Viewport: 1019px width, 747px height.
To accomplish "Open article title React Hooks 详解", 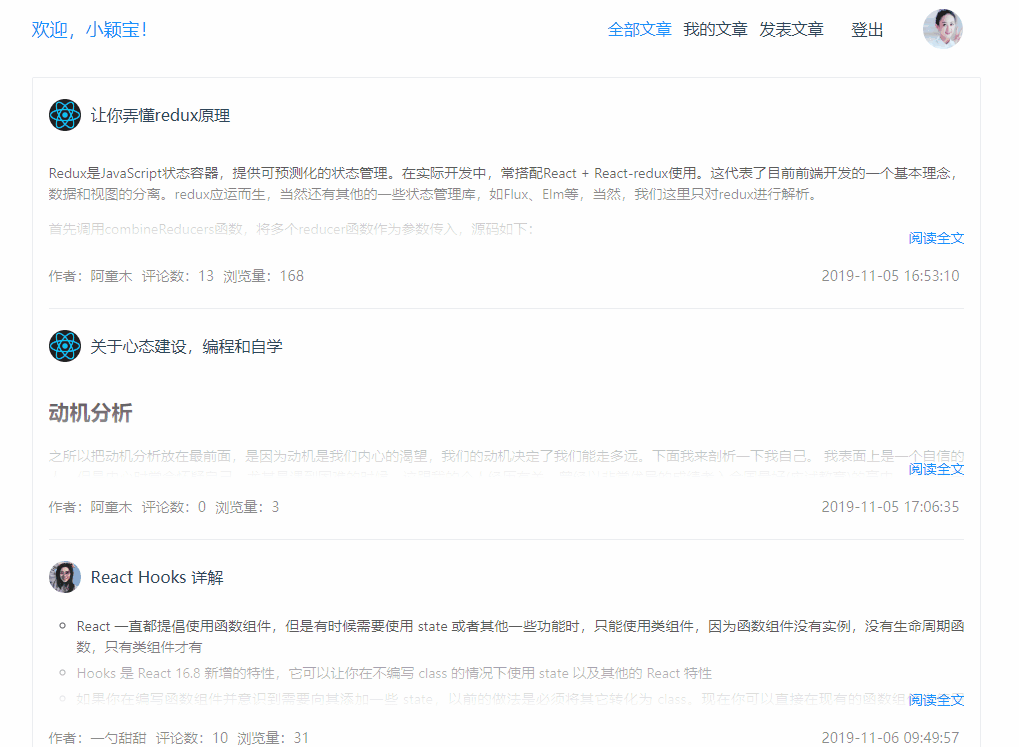I will (x=157, y=577).
